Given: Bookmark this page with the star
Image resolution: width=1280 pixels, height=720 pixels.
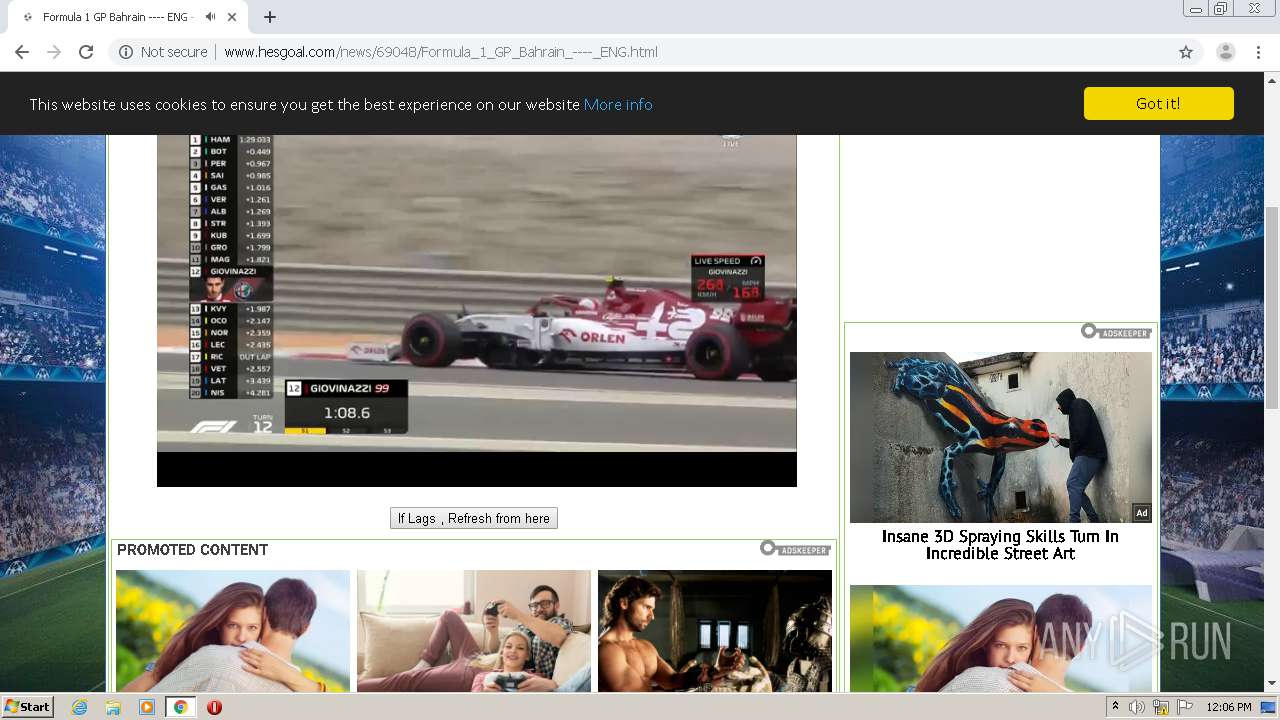Looking at the screenshot, I should click(1186, 52).
